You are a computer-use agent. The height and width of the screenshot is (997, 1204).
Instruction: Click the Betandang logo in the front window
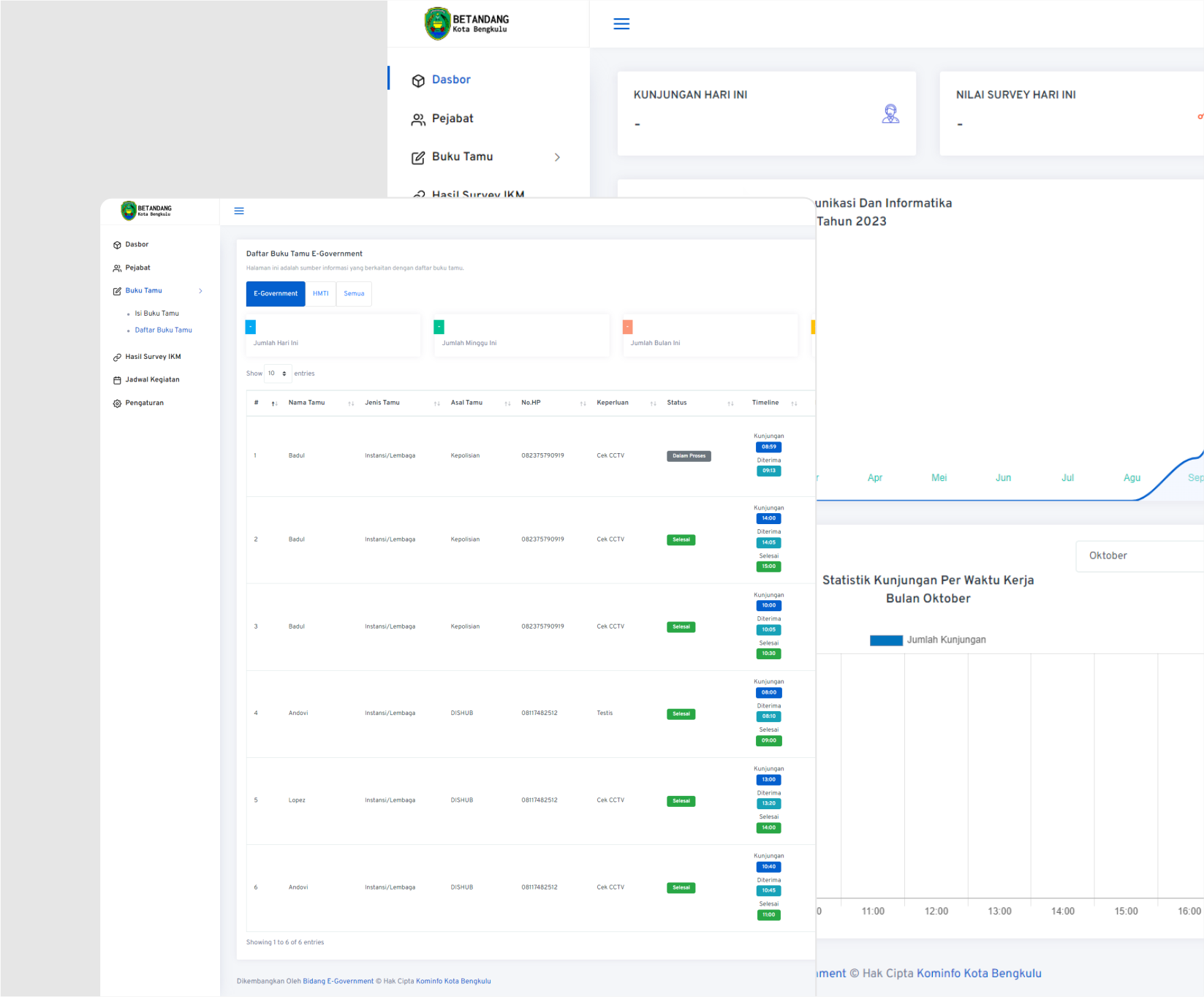(x=146, y=211)
